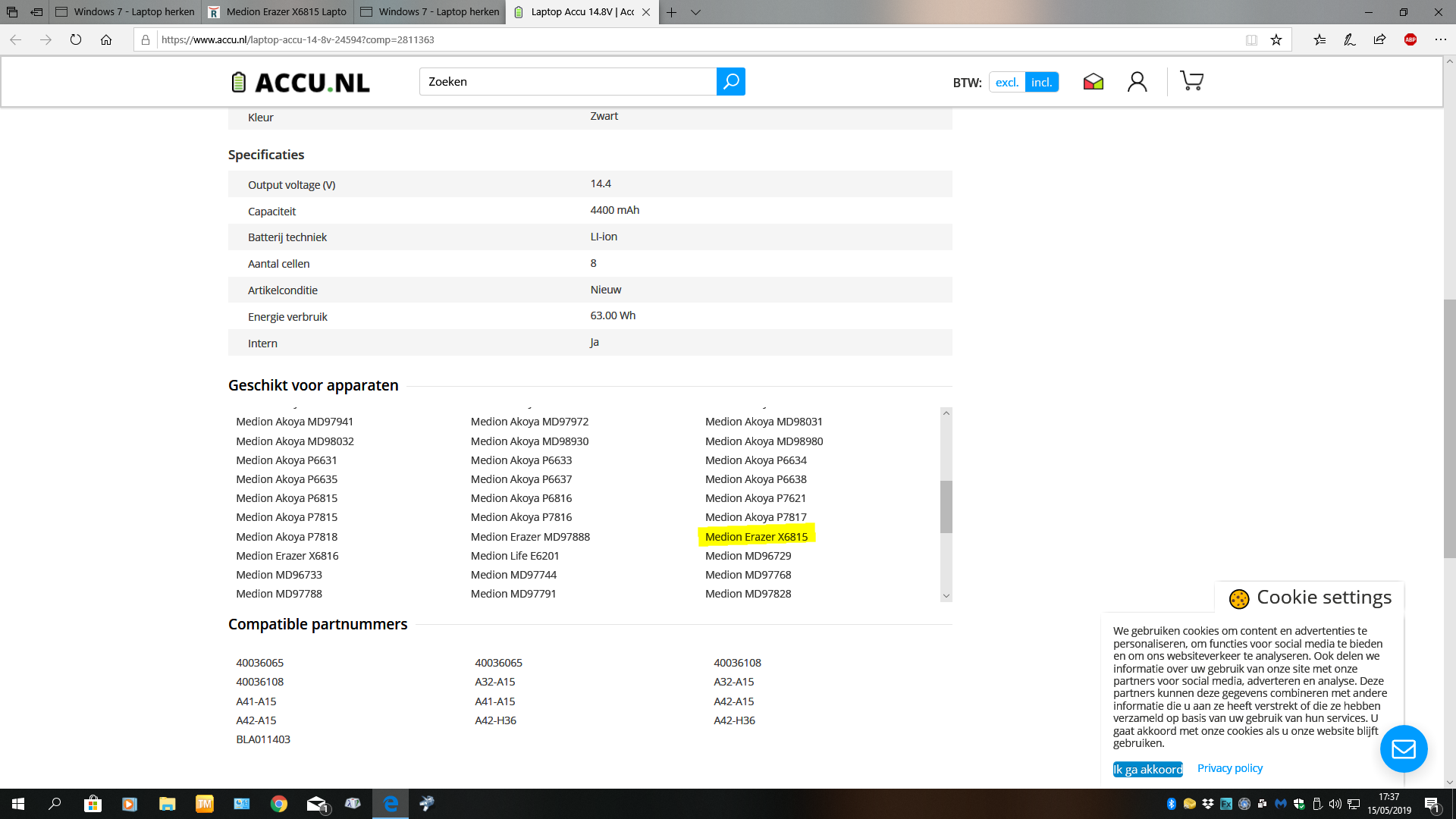Select part number BLA011403
Screen dimensions: 1456x819
click(x=262, y=739)
